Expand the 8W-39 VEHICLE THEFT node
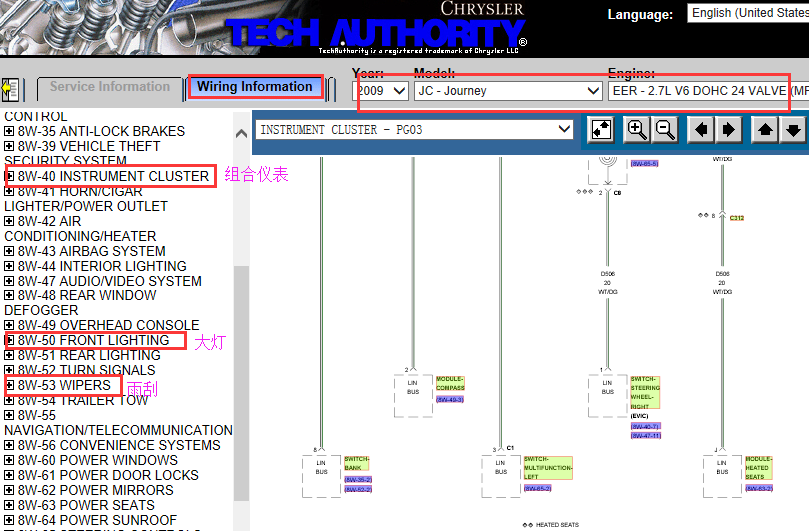 tap(9, 146)
